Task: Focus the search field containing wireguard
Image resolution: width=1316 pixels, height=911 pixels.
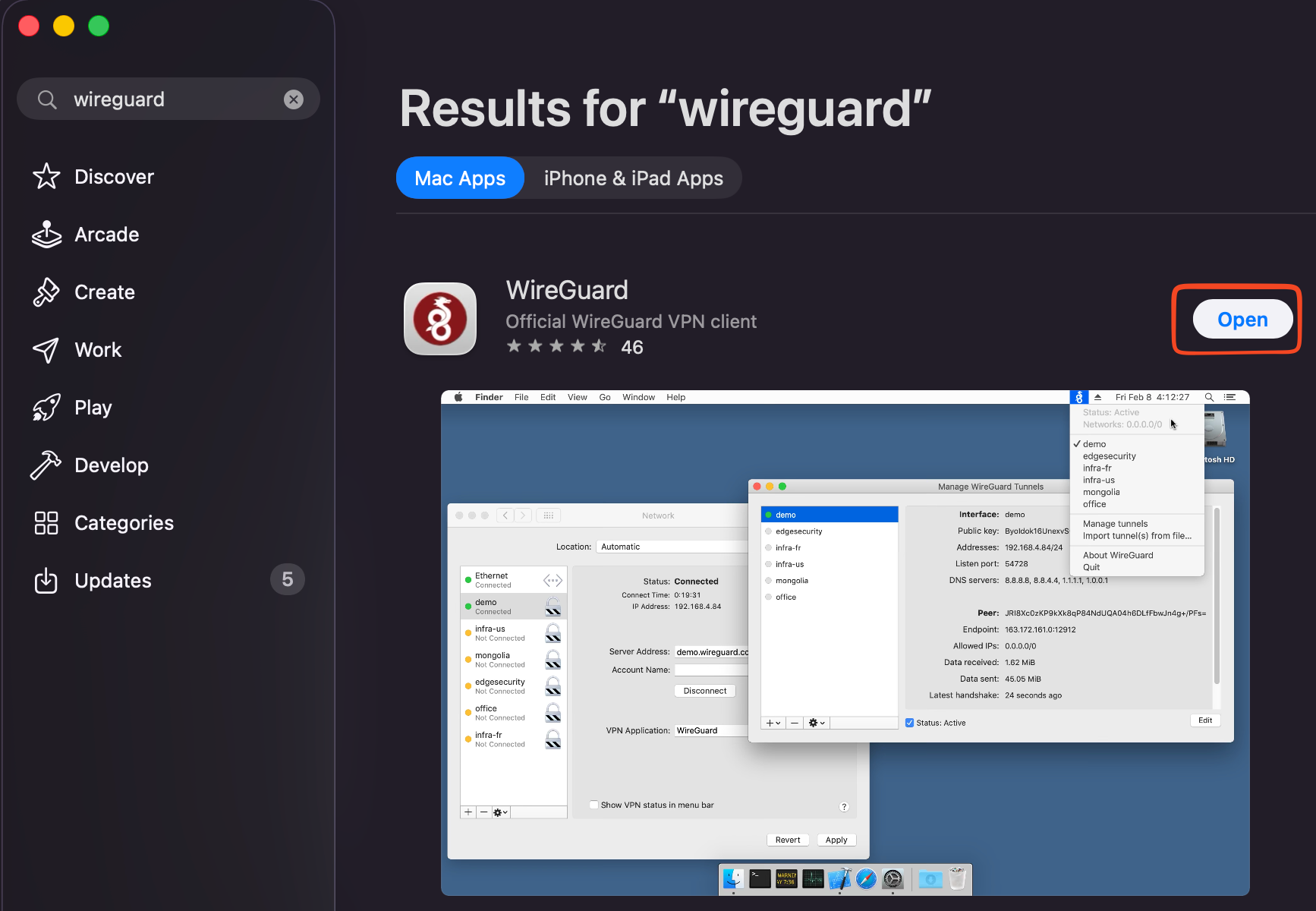Action: point(168,99)
